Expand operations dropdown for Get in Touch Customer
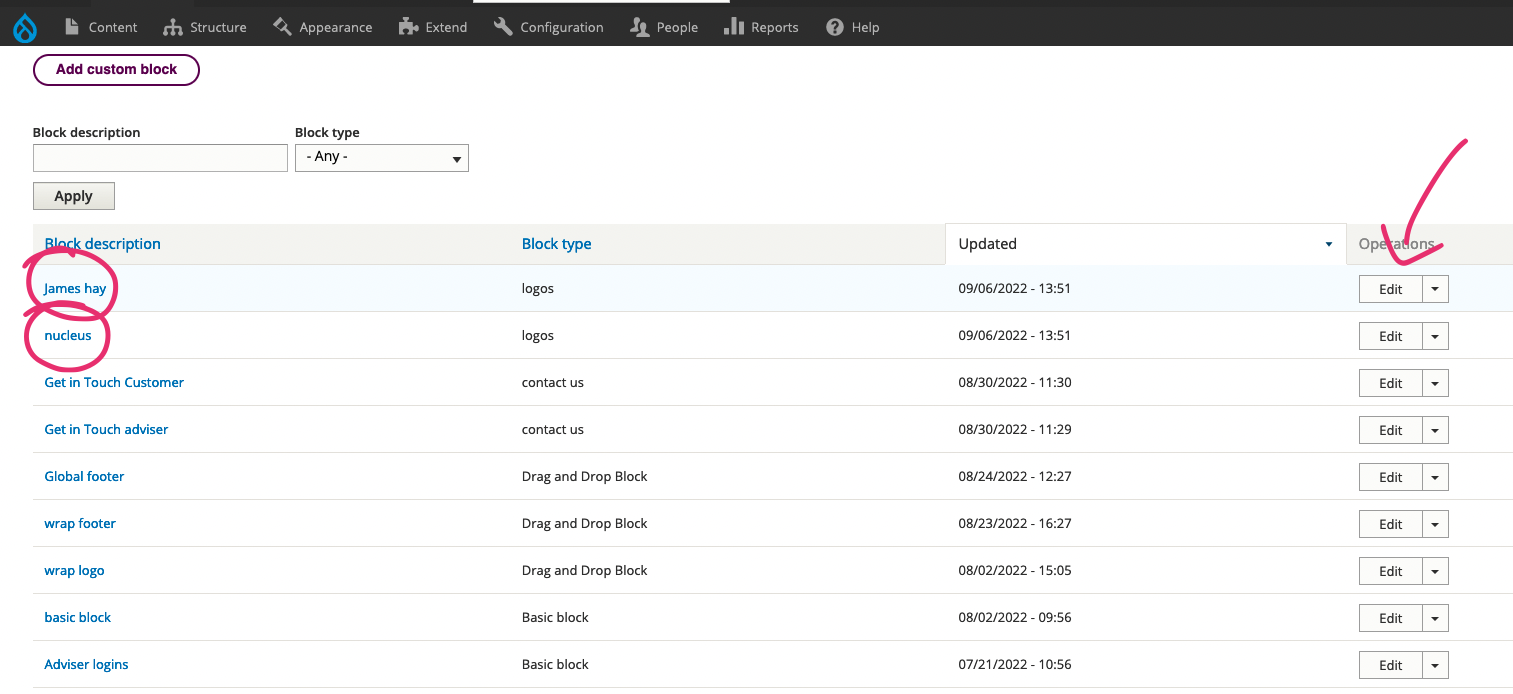 pyautogui.click(x=1436, y=383)
